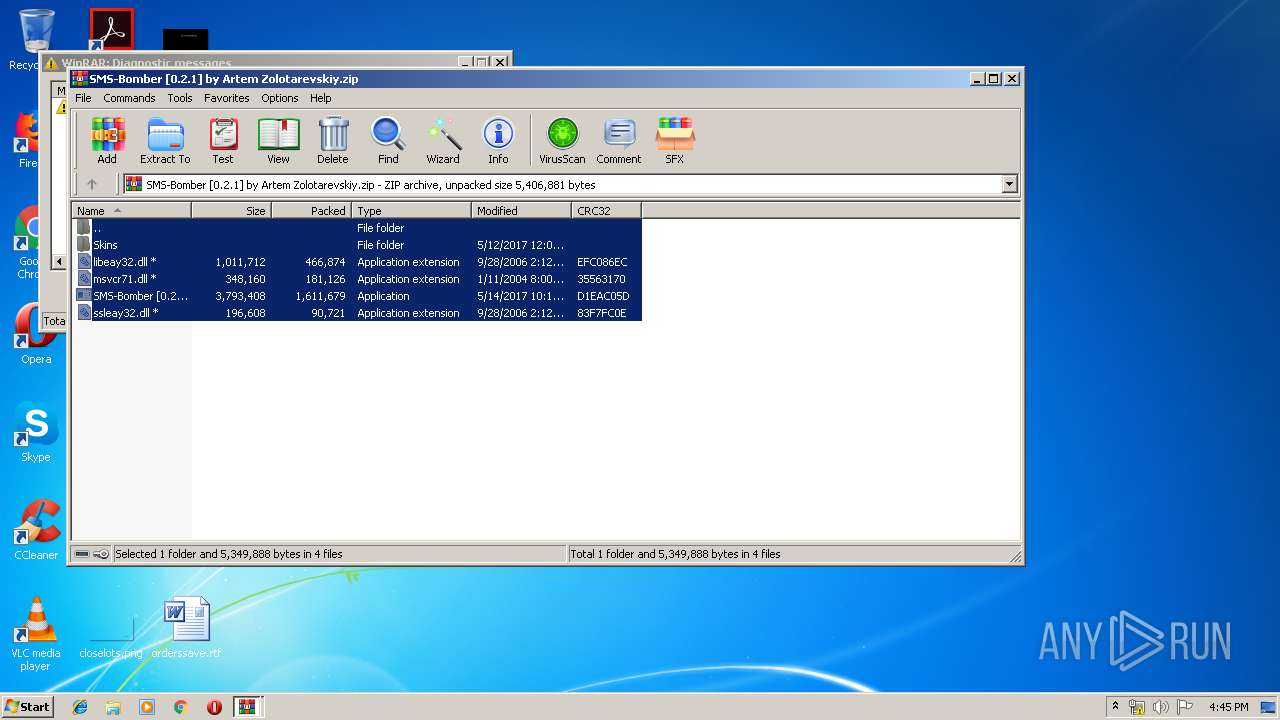Go up one folder level arrow
Viewport: 1280px width, 720px height.
[x=92, y=184]
